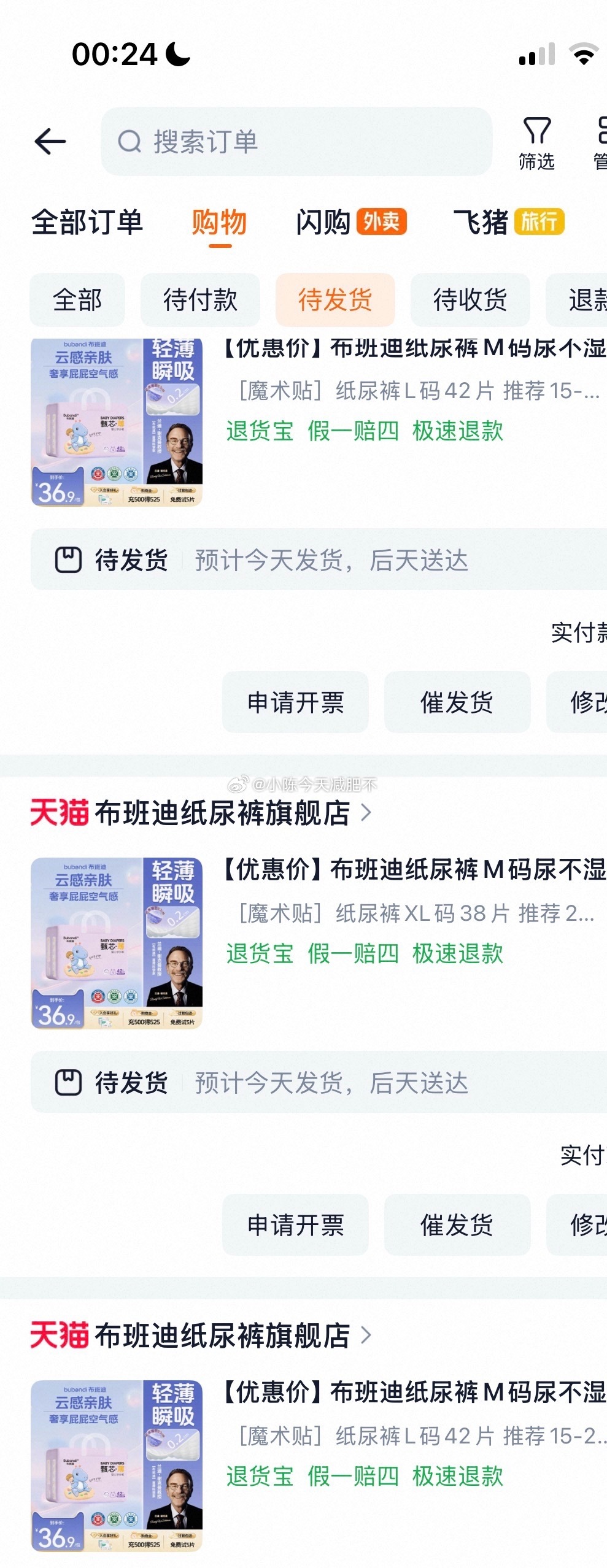Viewport: 607px width, 1568px height.
Task: Tap the package icon beside second 待发货 status
Action: (68, 1083)
